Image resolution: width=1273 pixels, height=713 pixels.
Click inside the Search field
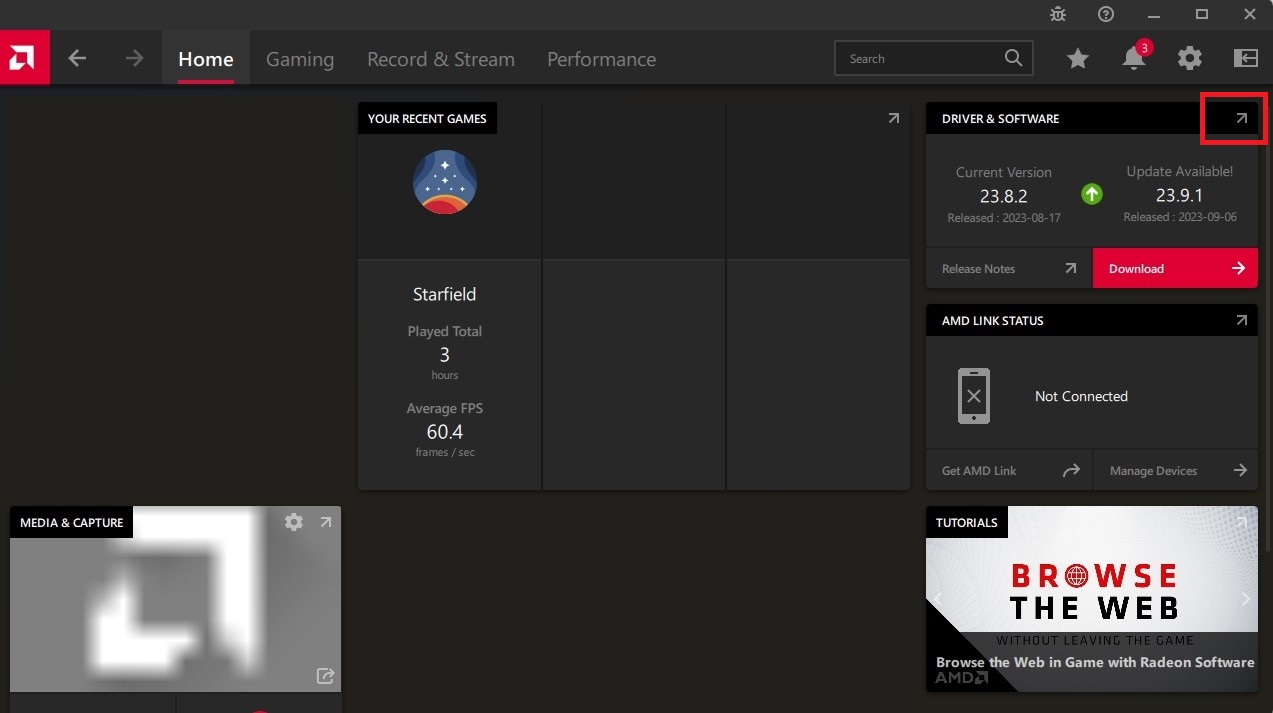(x=933, y=58)
